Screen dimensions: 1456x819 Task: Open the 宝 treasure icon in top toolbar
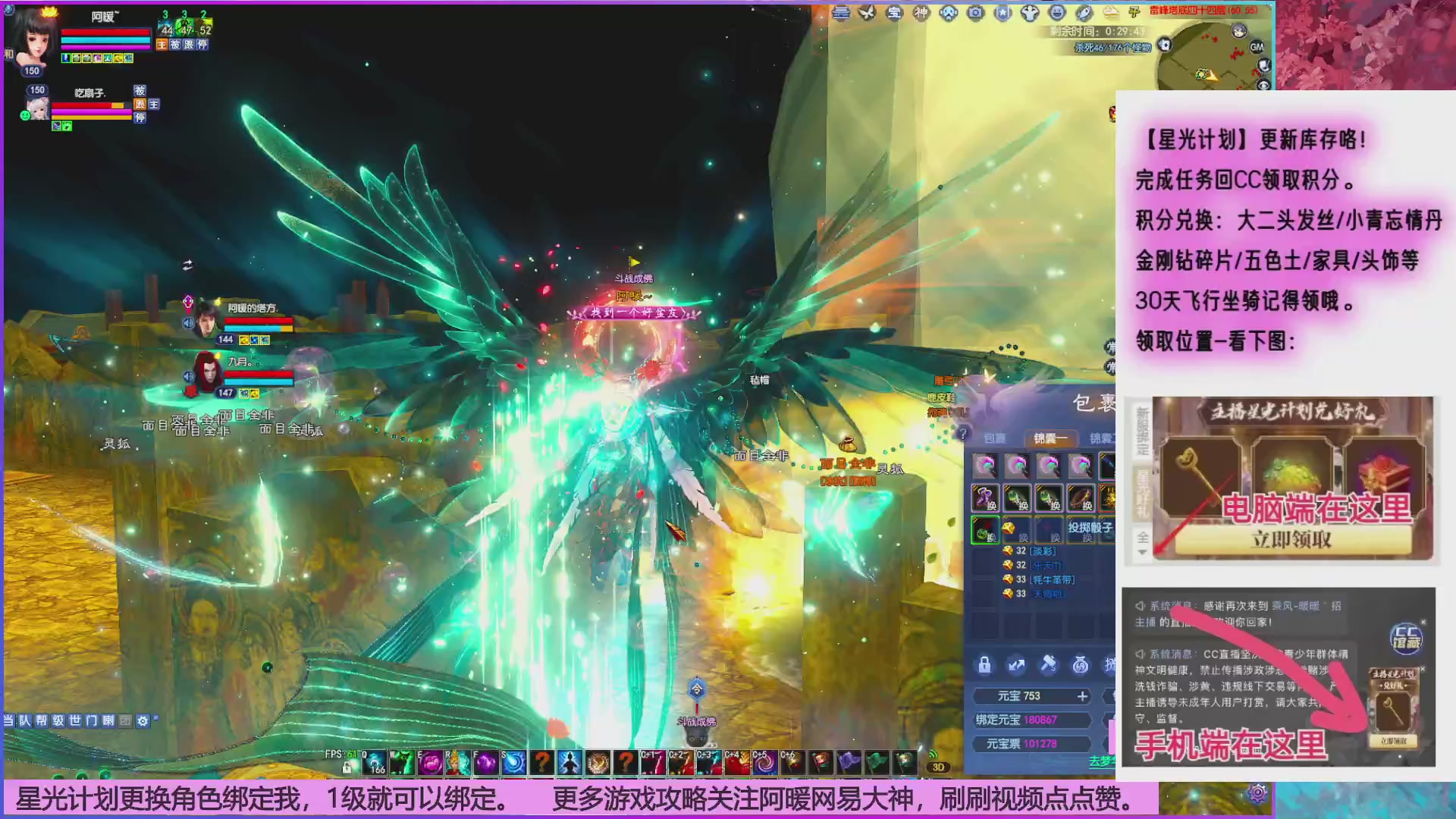tap(894, 13)
